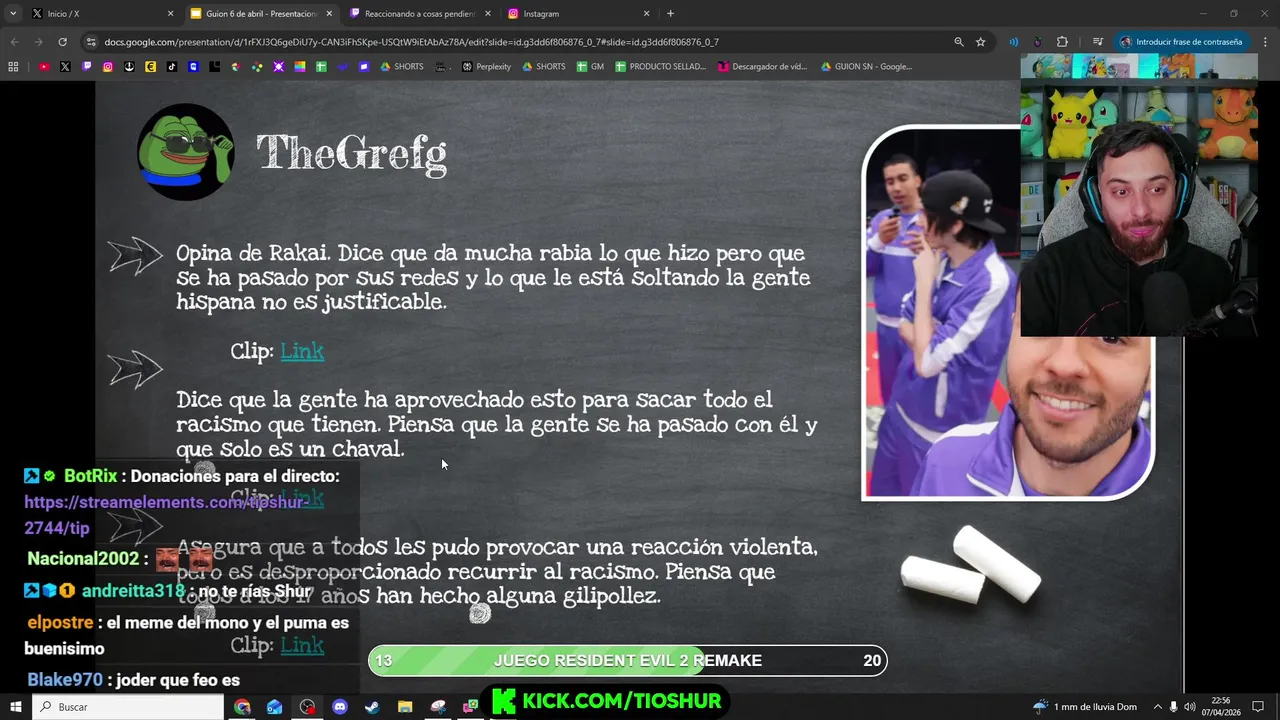1280x720 pixels.
Task: Open the weather widget 1 mm de lluvia
Action: click(1086, 707)
